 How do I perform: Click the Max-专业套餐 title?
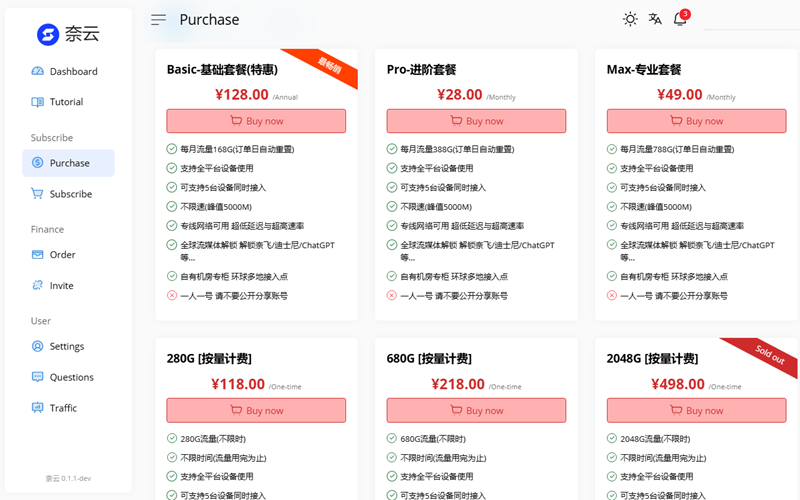[x=644, y=69]
